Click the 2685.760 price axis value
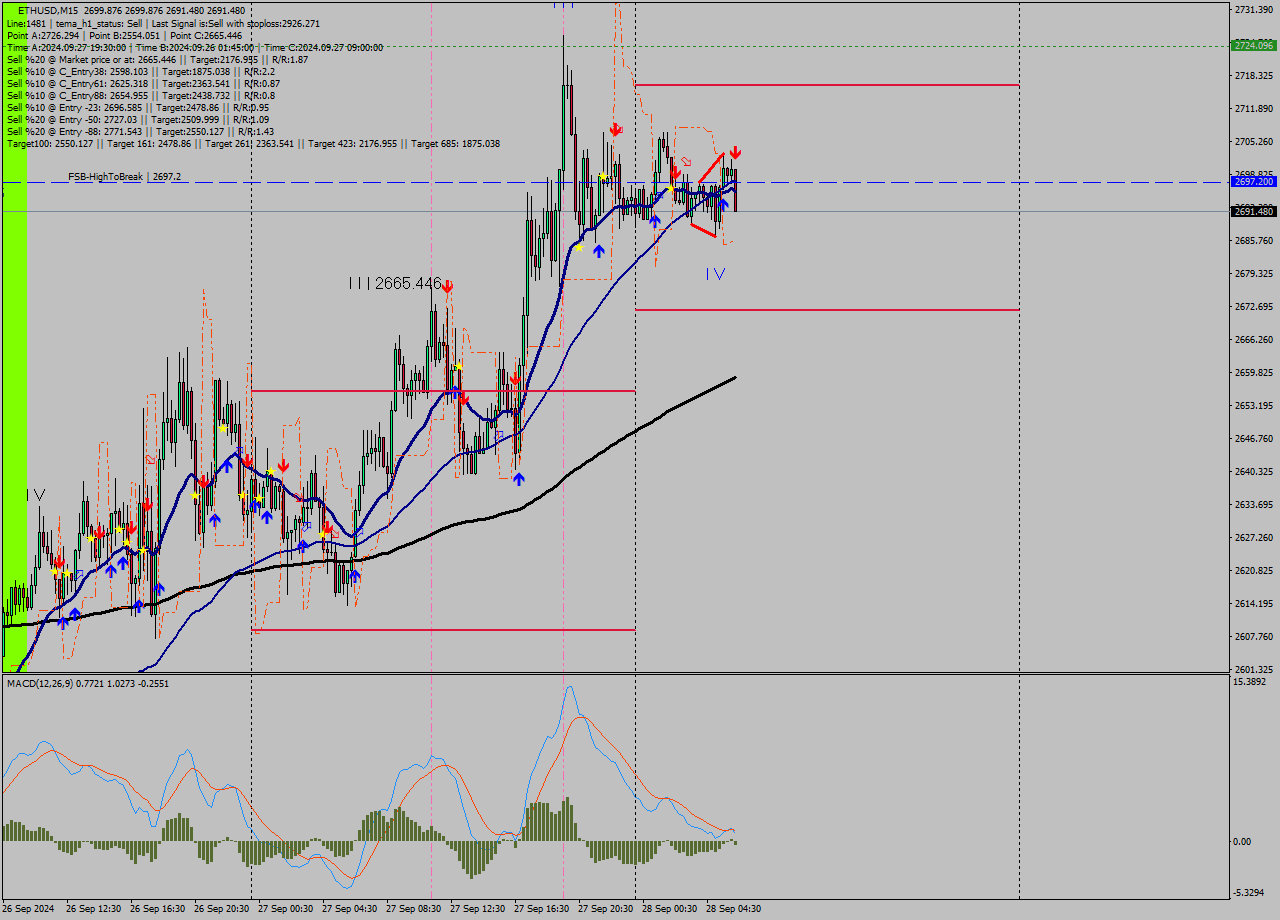The image size is (1280, 920). pos(1254,240)
